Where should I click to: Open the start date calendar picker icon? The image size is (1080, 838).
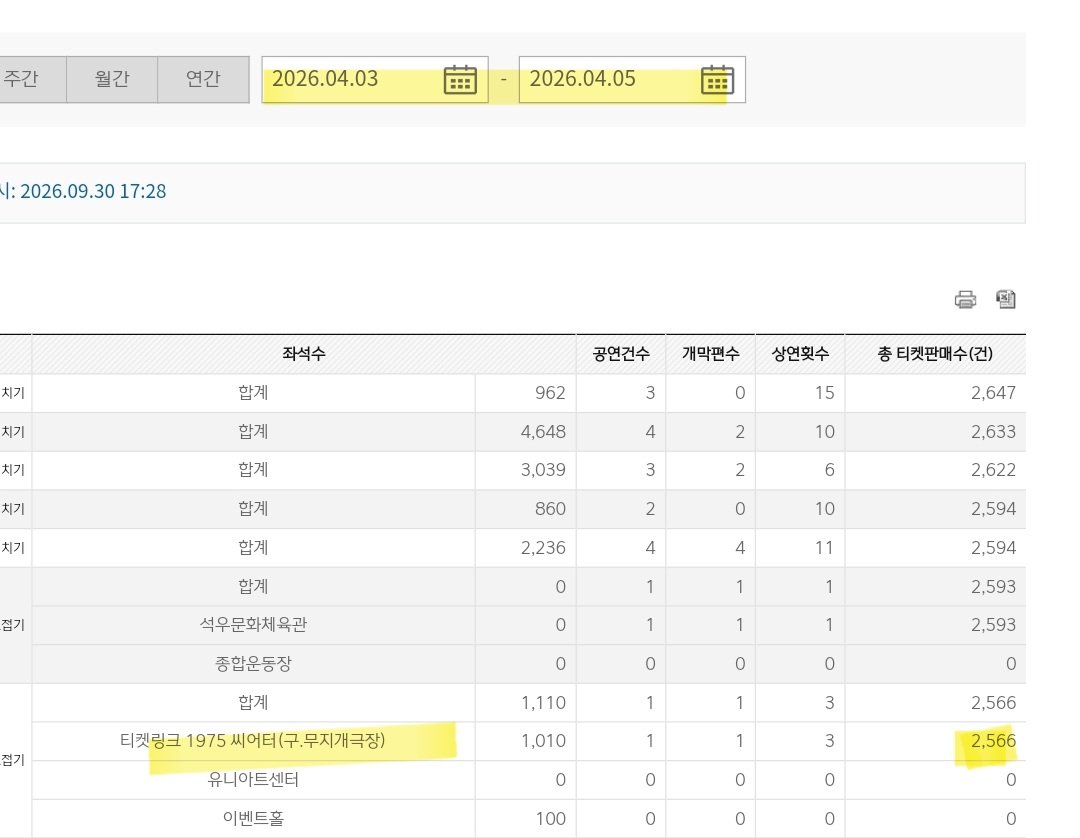460,80
